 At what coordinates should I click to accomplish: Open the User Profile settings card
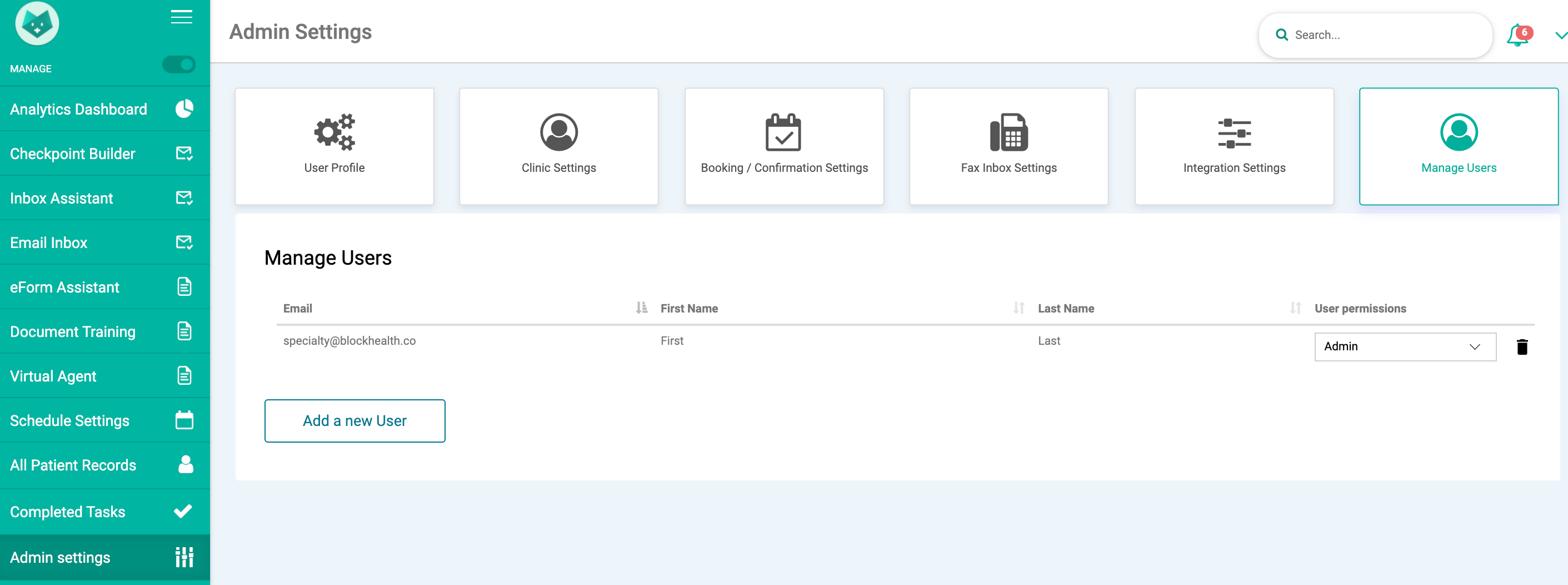[x=334, y=146]
